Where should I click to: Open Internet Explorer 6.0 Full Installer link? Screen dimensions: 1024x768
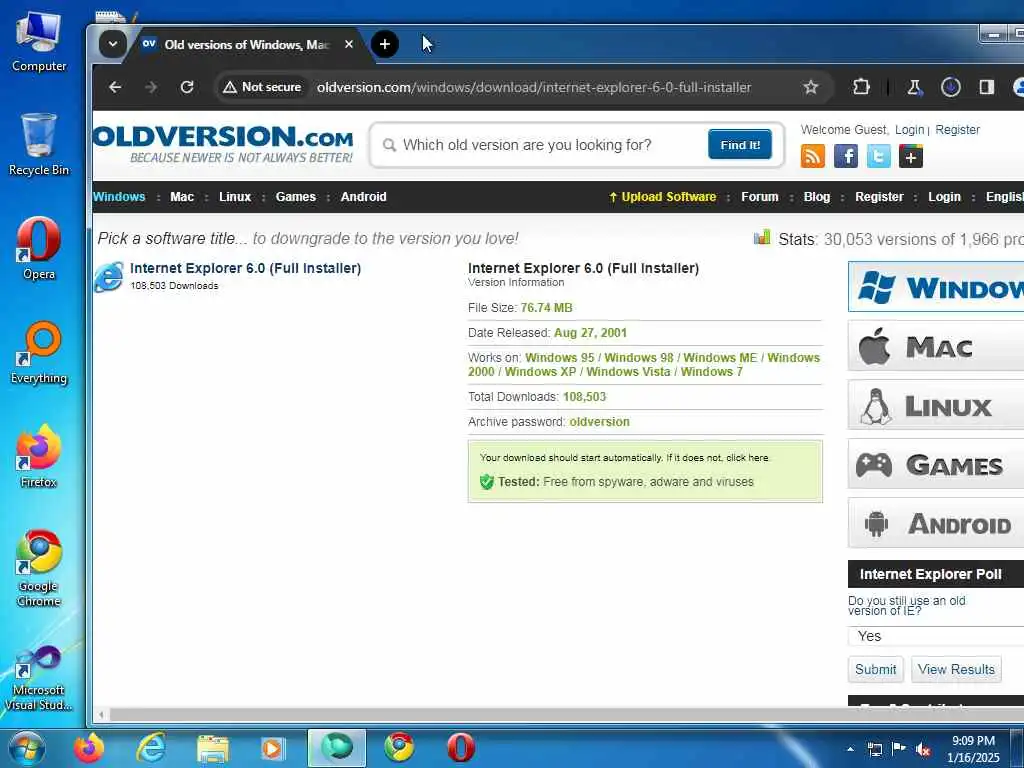[x=245, y=268]
